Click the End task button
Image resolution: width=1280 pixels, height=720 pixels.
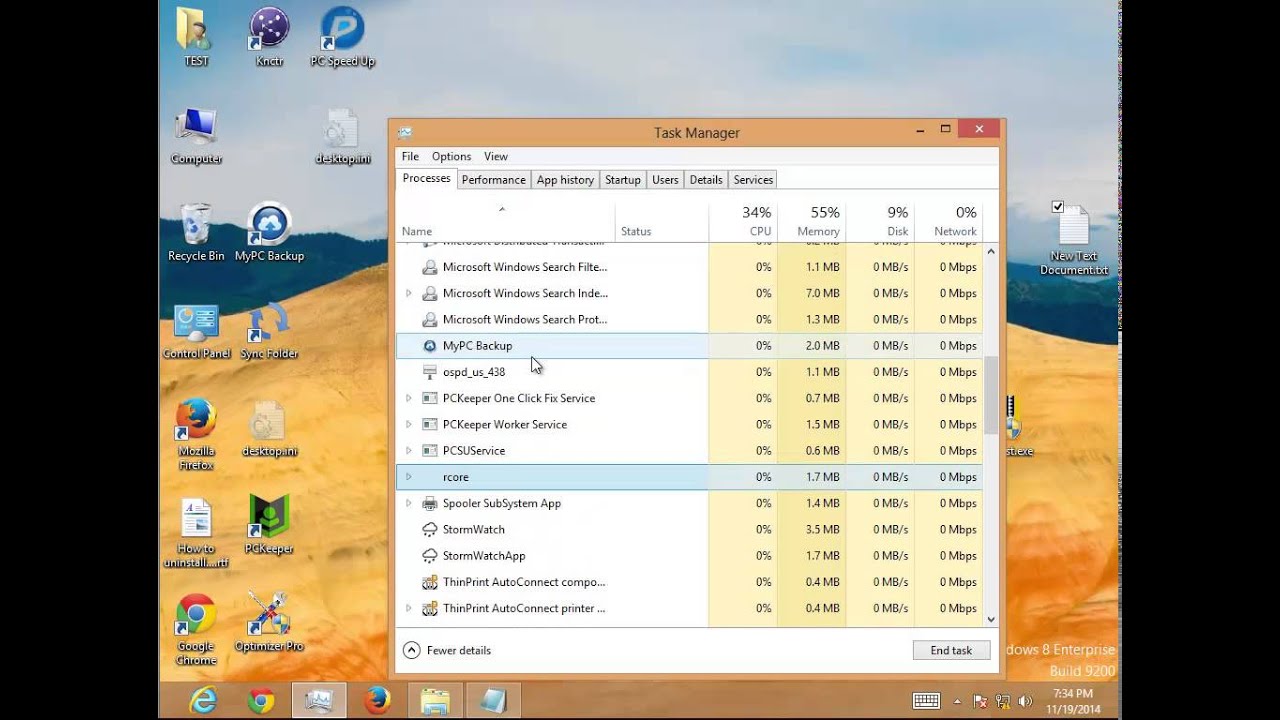(951, 650)
